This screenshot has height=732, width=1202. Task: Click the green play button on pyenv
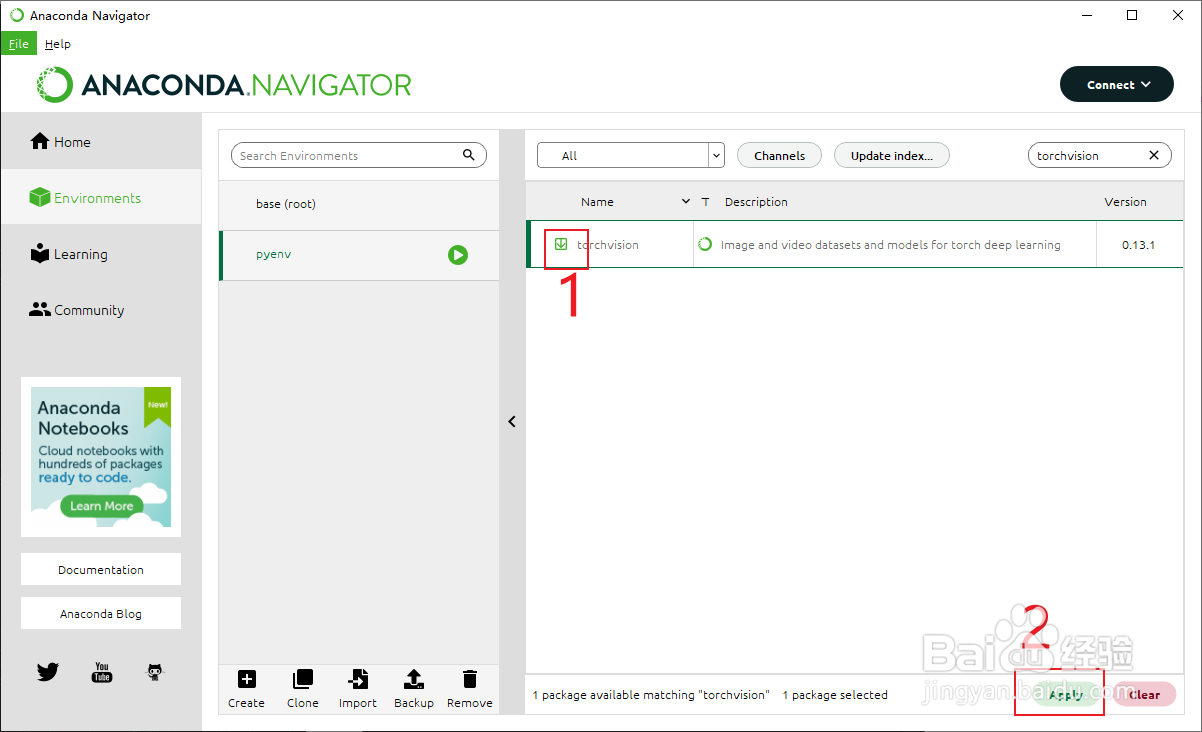pos(457,255)
